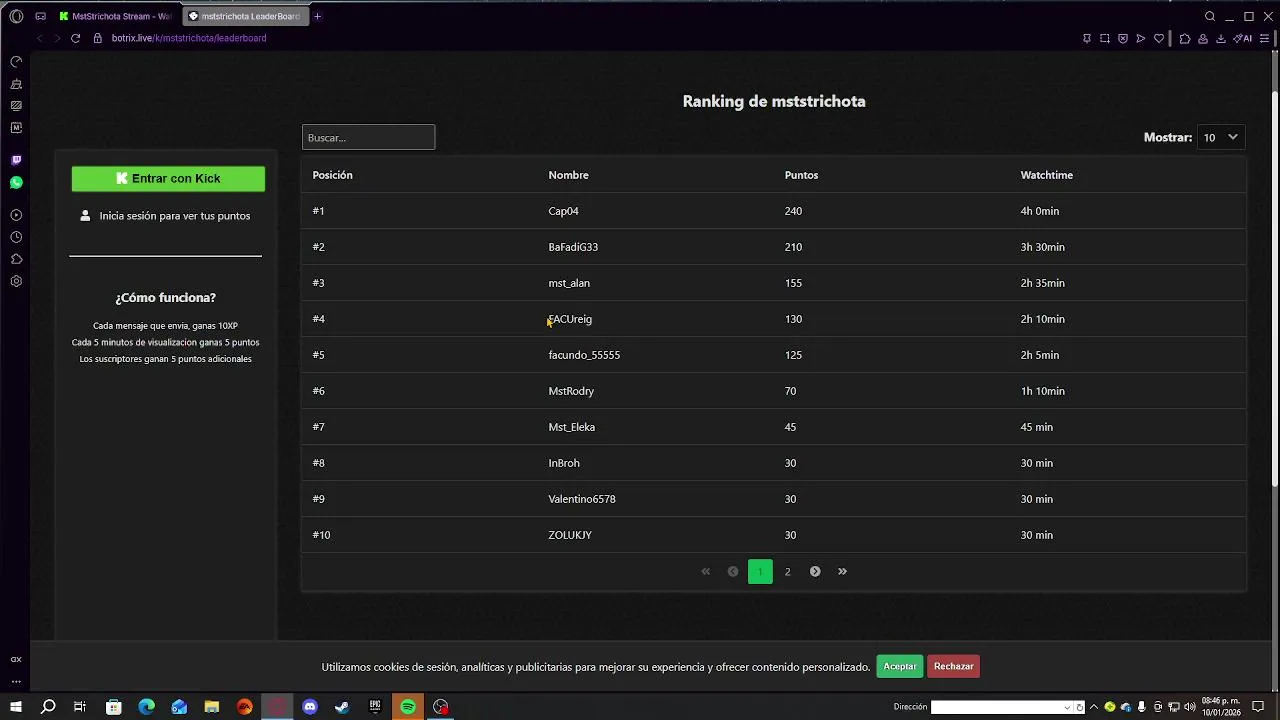
Task: Click the Entrar con Kick button
Action: [168, 178]
